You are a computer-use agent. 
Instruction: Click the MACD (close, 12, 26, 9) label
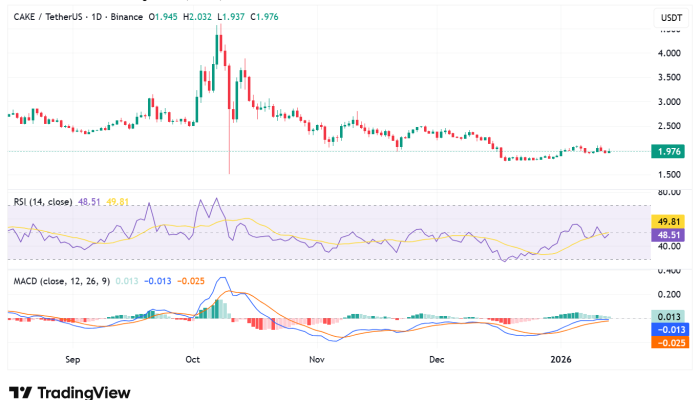62,281
